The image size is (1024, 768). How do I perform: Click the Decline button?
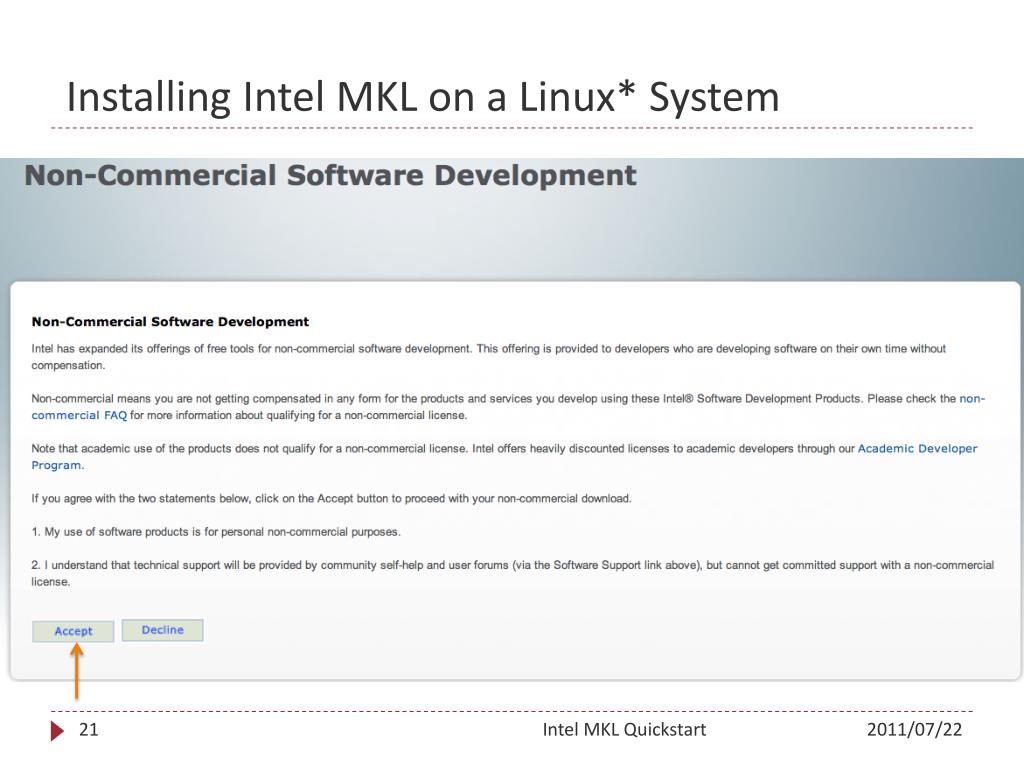163,630
